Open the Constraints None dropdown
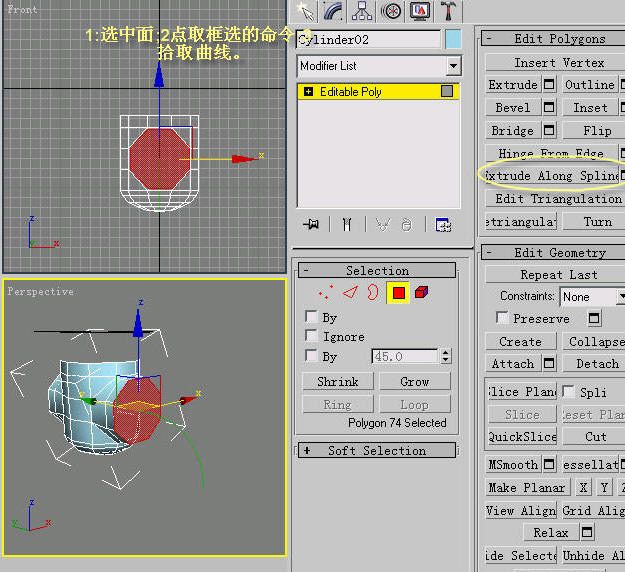 [x=592, y=297]
